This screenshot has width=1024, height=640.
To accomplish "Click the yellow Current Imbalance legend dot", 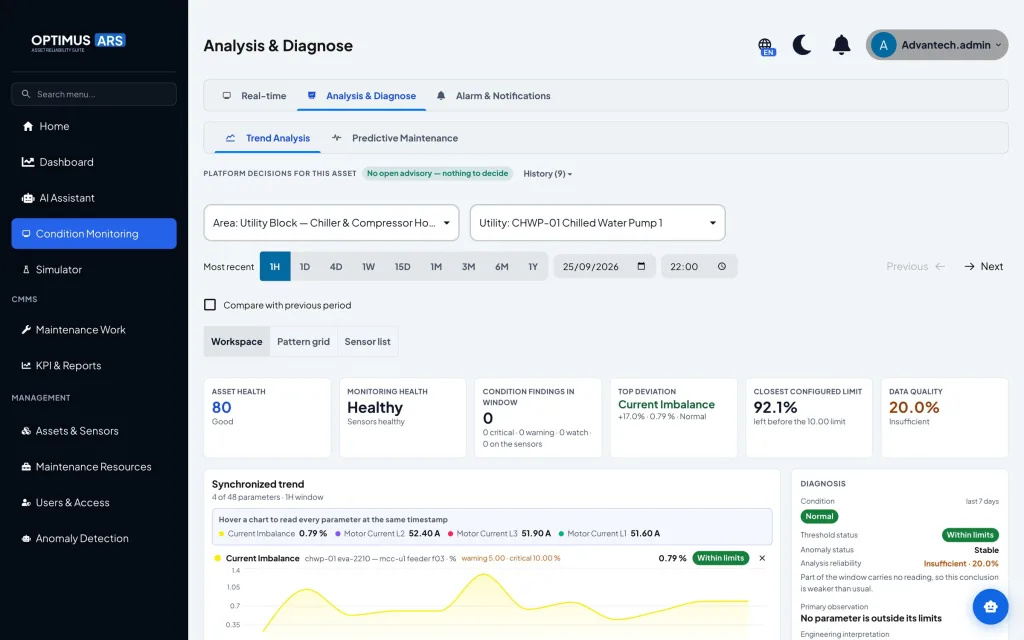I will tap(221, 534).
